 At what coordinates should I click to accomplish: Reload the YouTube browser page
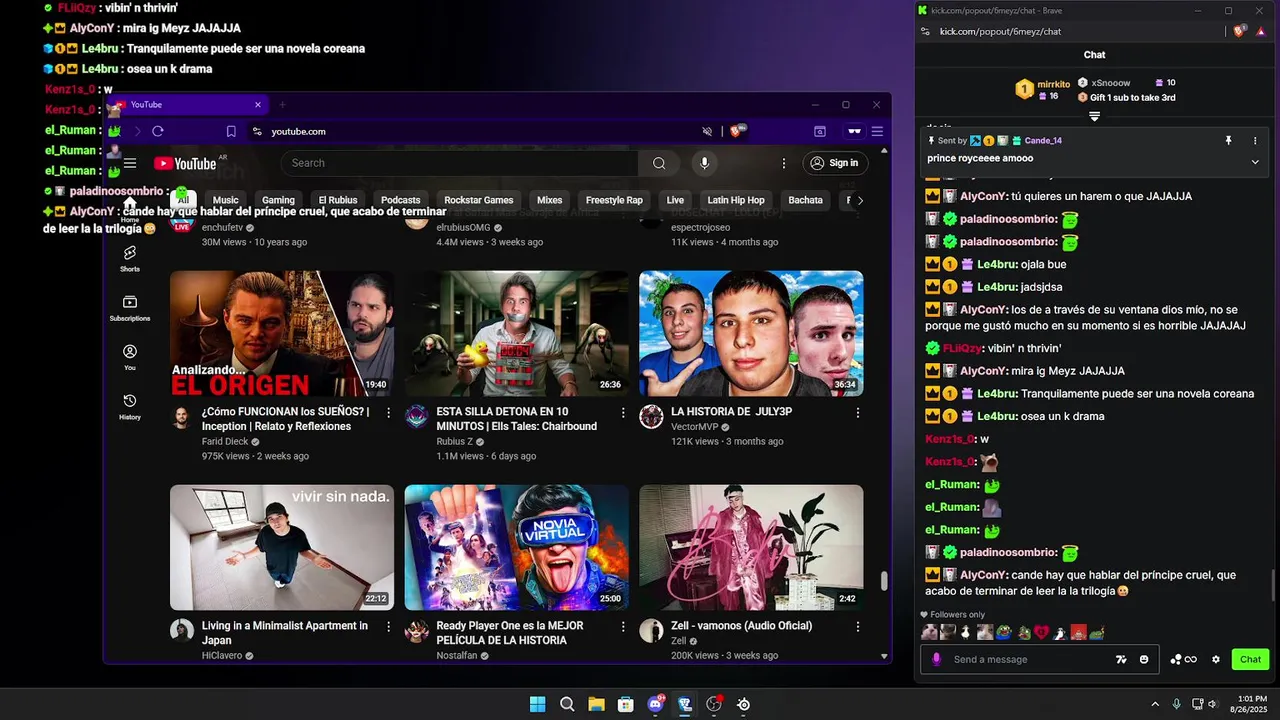click(158, 131)
